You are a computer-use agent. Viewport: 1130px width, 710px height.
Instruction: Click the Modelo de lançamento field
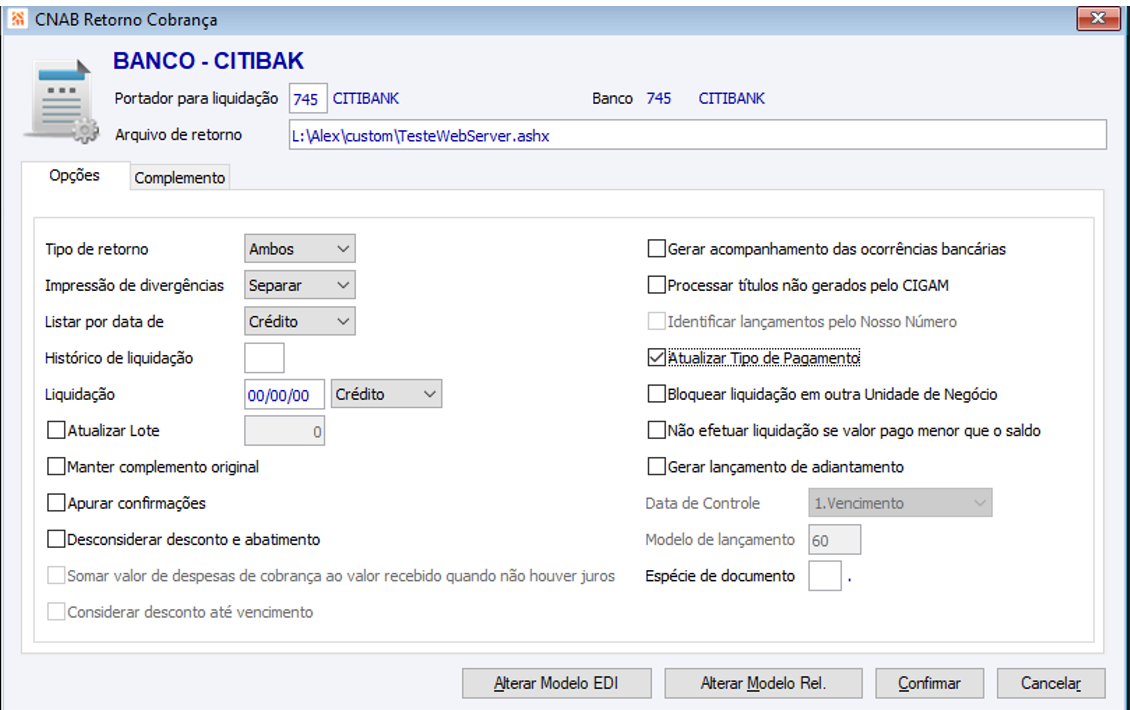pos(835,539)
